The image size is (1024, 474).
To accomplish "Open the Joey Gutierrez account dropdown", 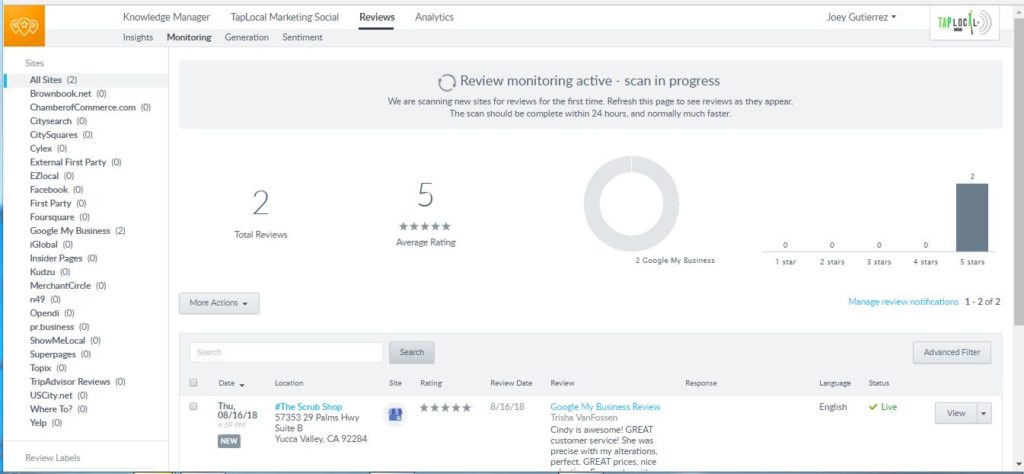I will 861,18.
